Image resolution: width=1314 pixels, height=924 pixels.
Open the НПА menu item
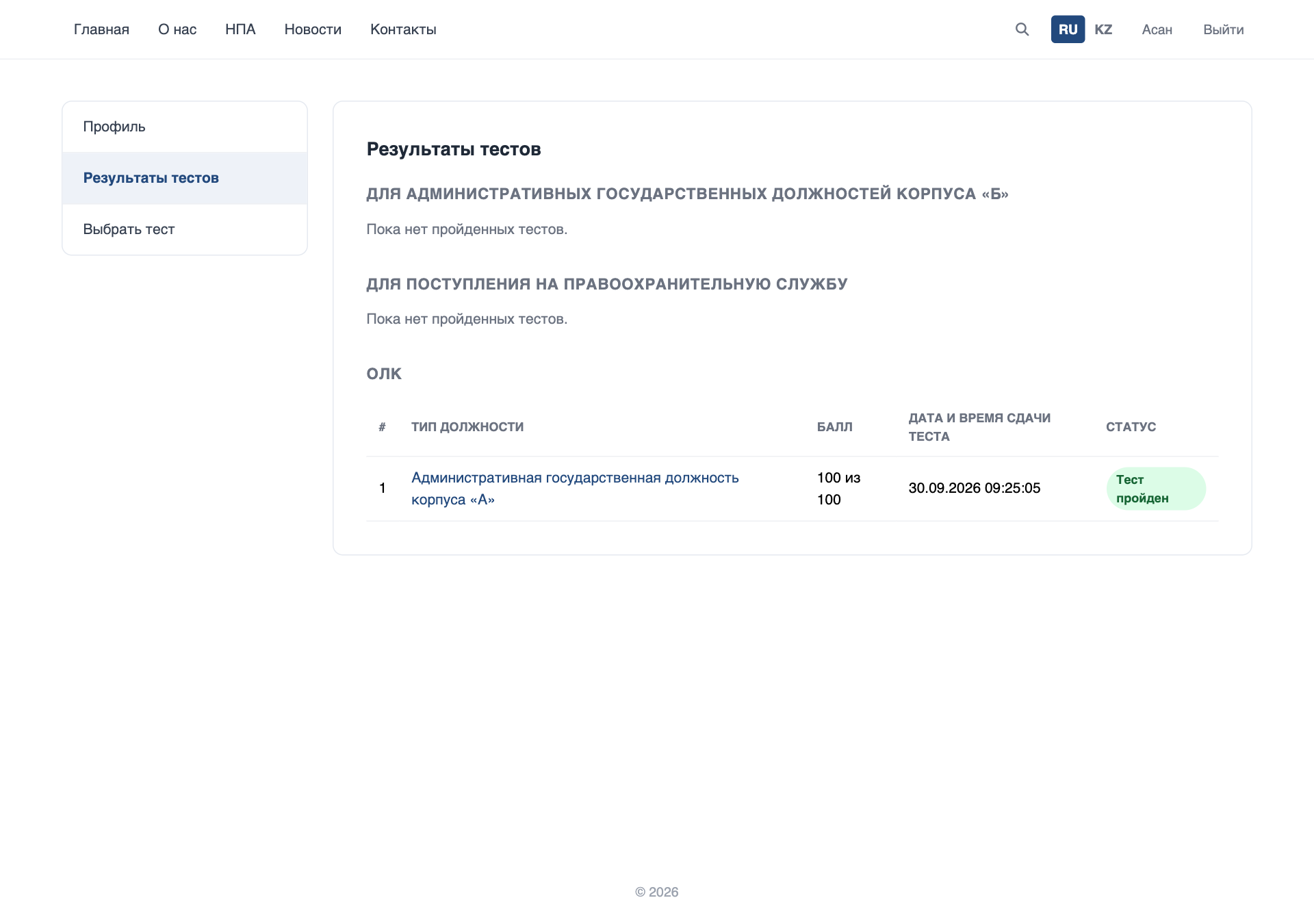[240, 29]
